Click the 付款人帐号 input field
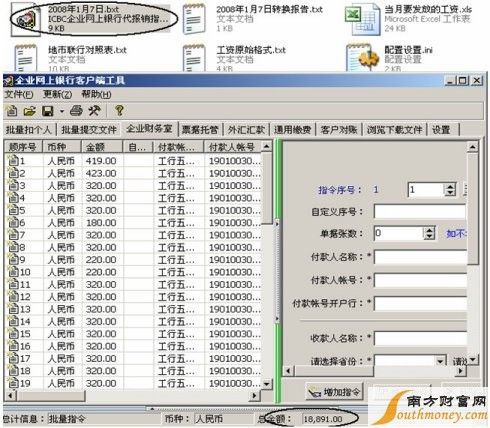490x428 pixels. tap(420, 280)
